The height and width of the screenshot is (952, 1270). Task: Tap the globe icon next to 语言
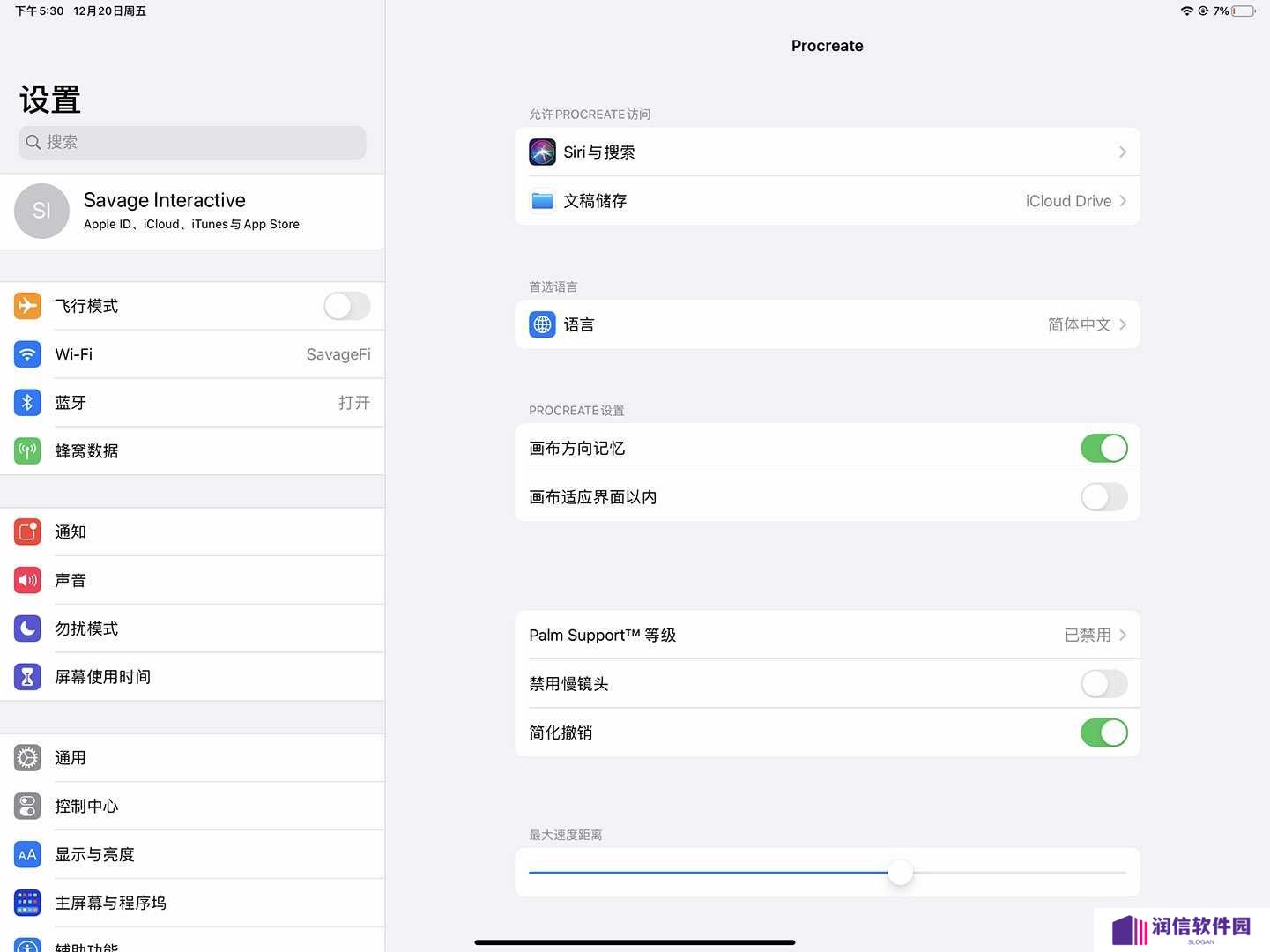(542, 324)
